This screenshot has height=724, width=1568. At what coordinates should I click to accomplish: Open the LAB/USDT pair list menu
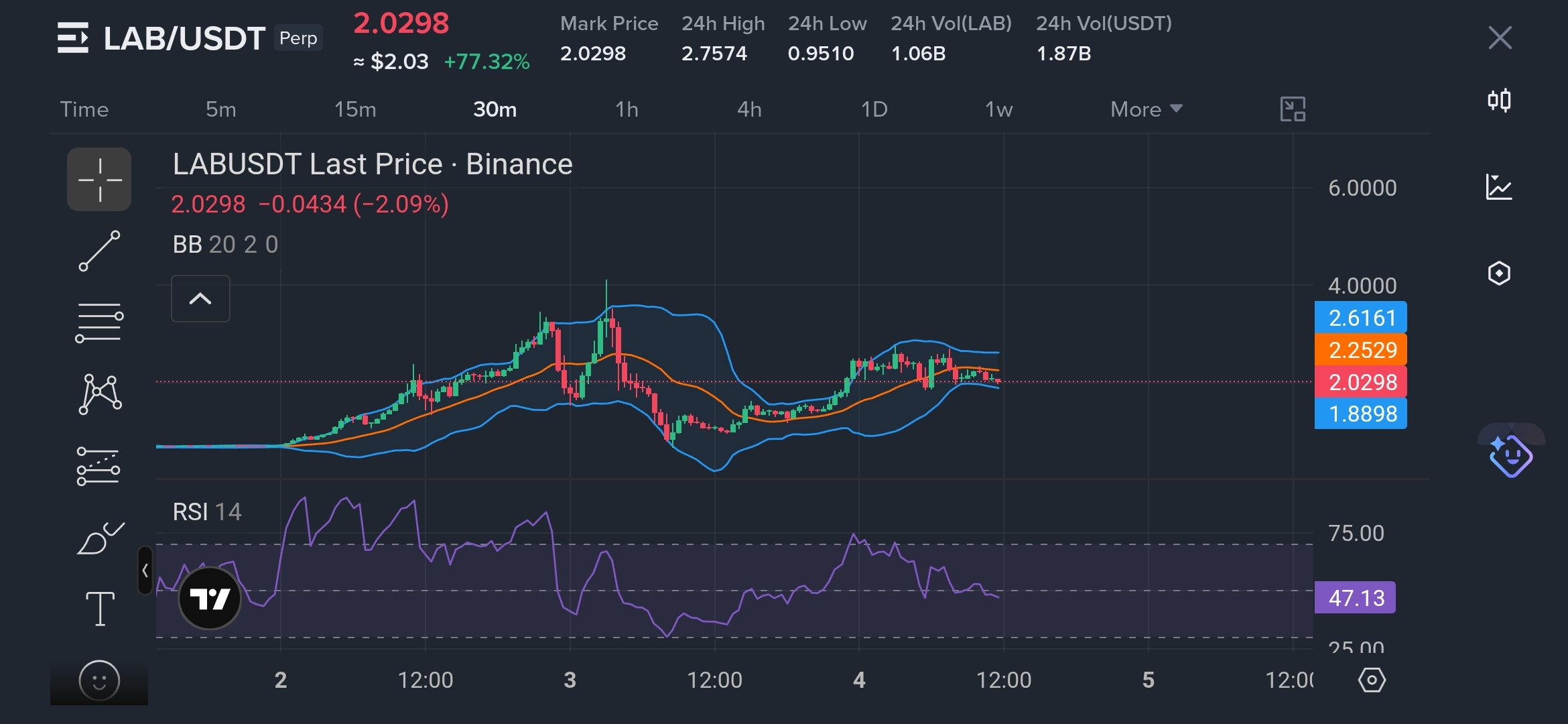72,38
